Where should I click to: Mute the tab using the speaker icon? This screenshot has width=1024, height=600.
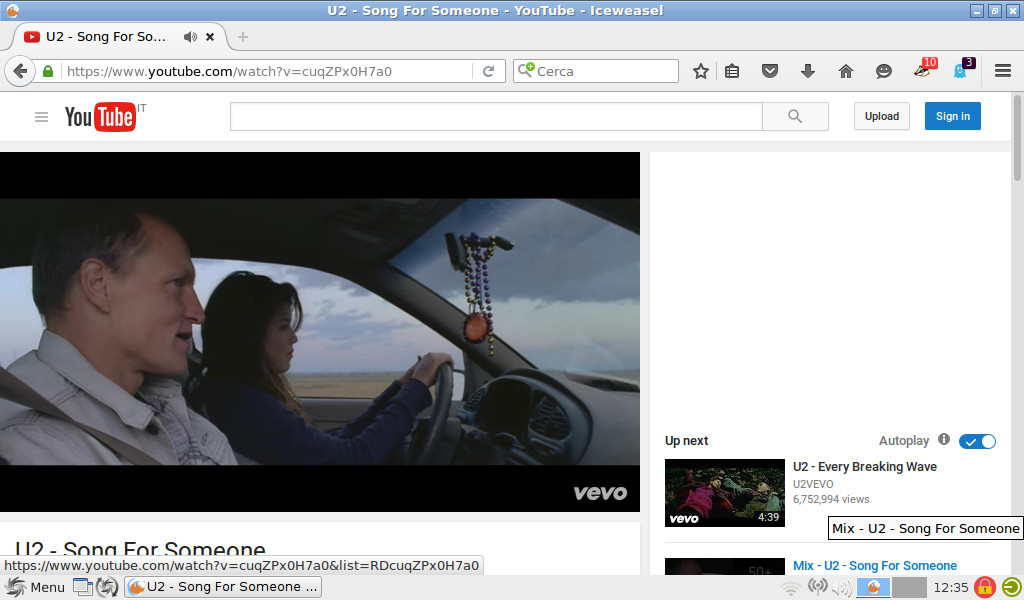click(x=190, y=37)
